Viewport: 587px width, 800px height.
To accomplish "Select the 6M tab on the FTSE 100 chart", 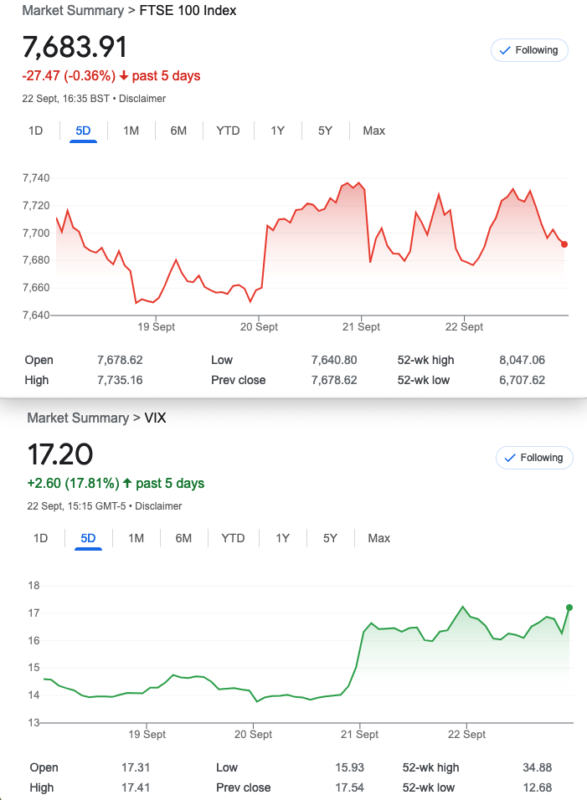I will click(178, 131).
